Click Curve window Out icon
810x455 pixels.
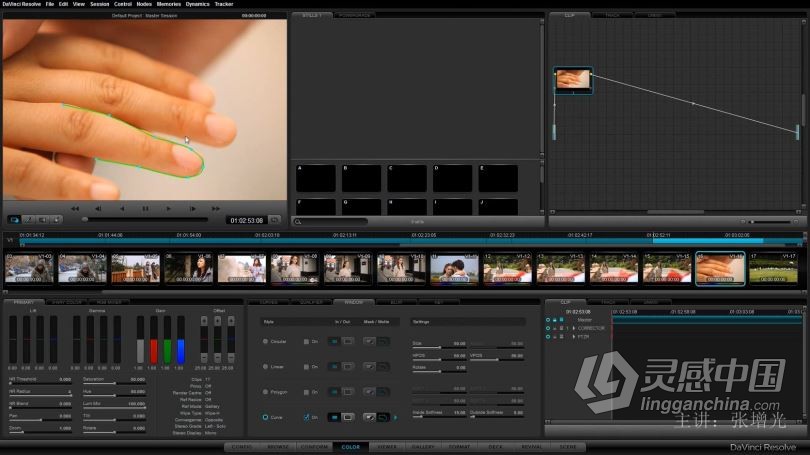click(x=348, y=417)
